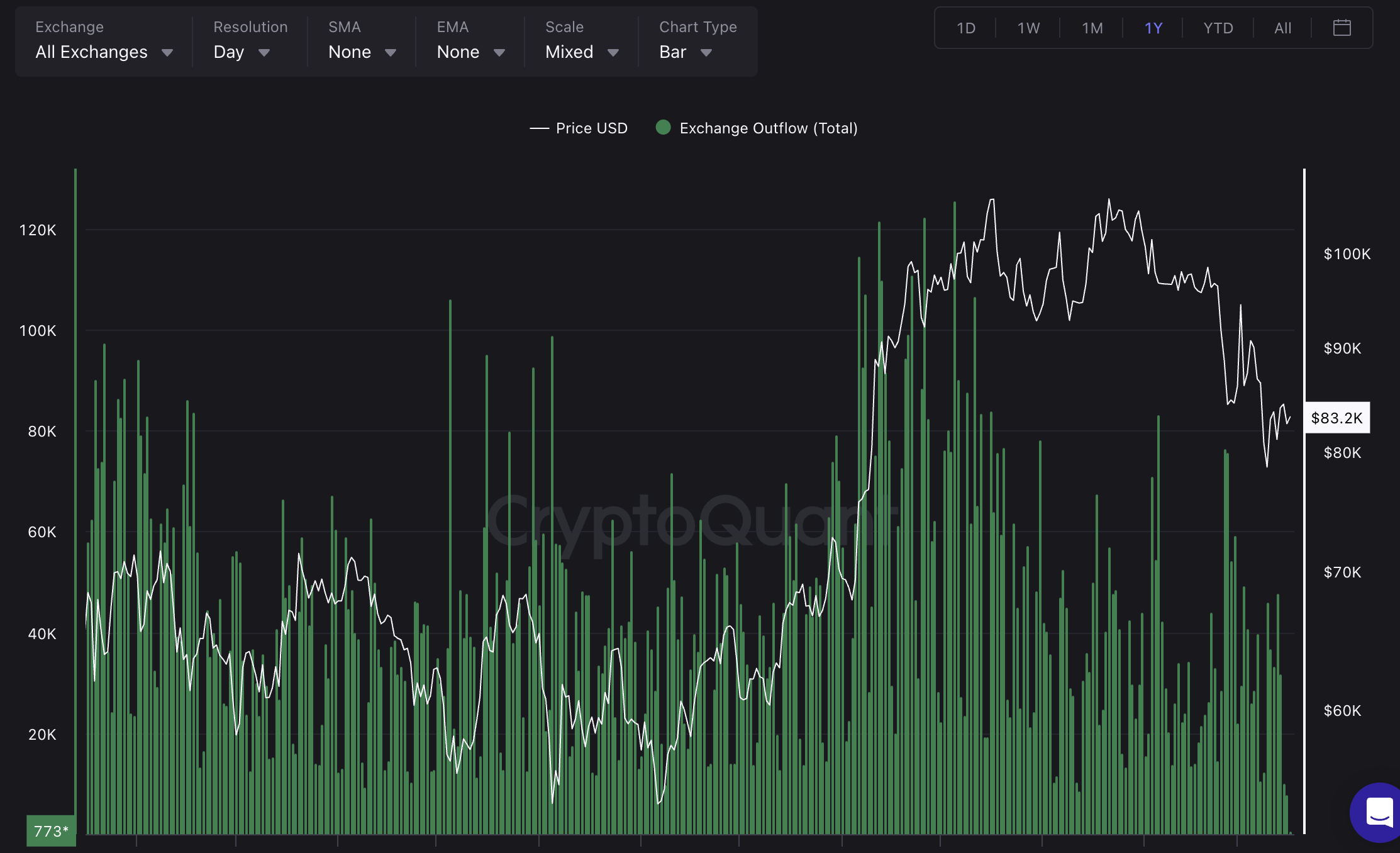Toggle the Exchange Outflow (Total) legend

pos(768,128)
